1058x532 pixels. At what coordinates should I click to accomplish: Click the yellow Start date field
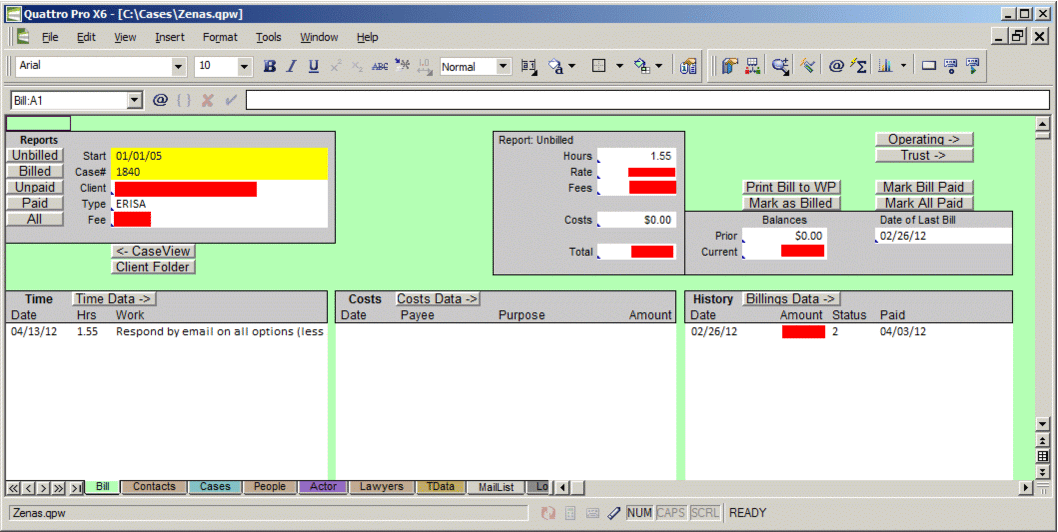219,156
